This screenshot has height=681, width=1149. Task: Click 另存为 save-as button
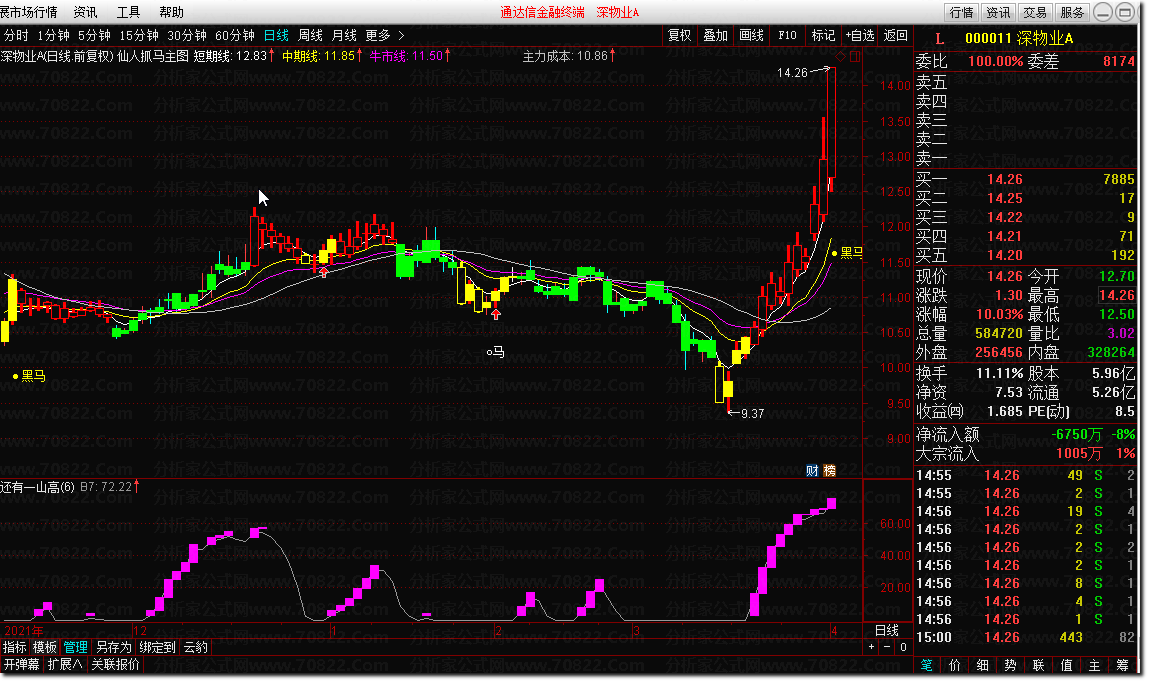[114, 647]
